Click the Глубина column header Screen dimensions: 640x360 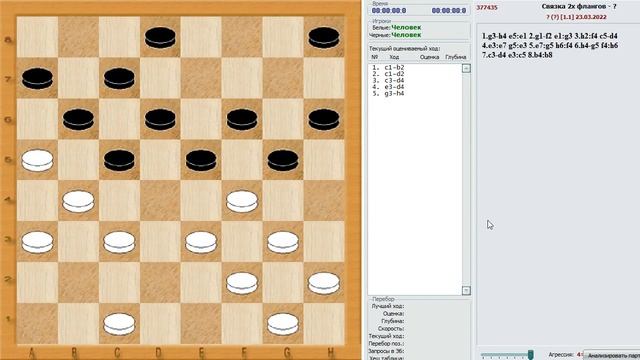[456, 57]
